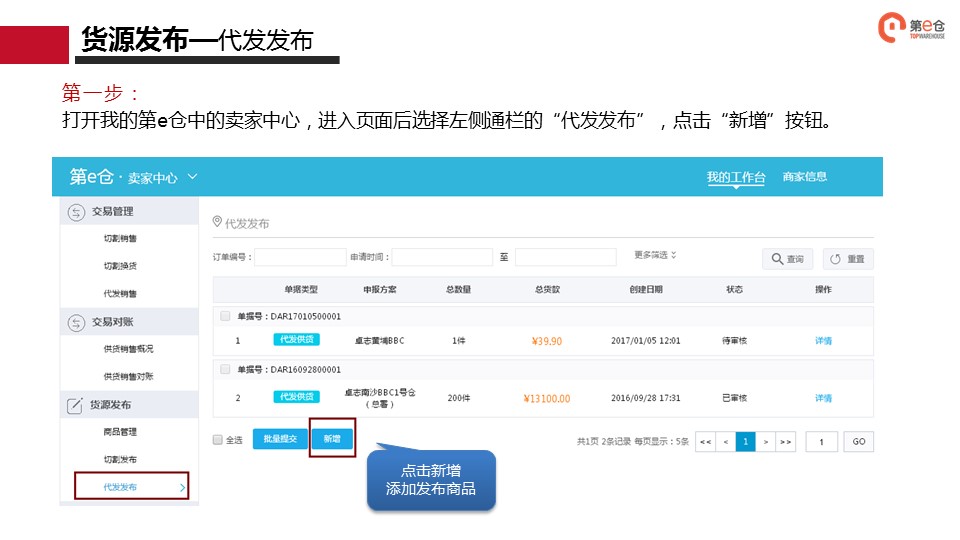Click the 第e仓 logo in top right
The height and width of the screenshot is (540, 960).
click(x=911, y=28)
